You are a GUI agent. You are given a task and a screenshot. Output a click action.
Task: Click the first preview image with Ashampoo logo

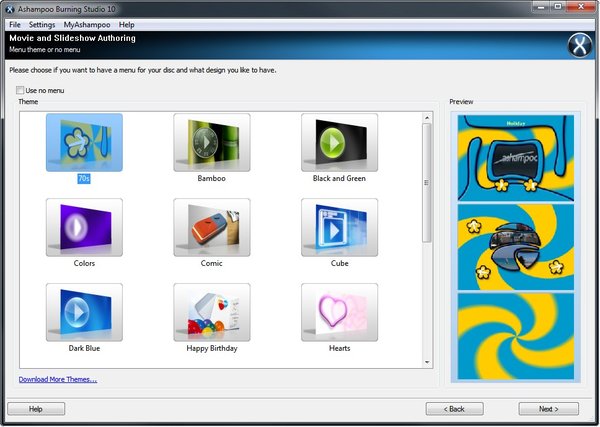tap(517, 157)
